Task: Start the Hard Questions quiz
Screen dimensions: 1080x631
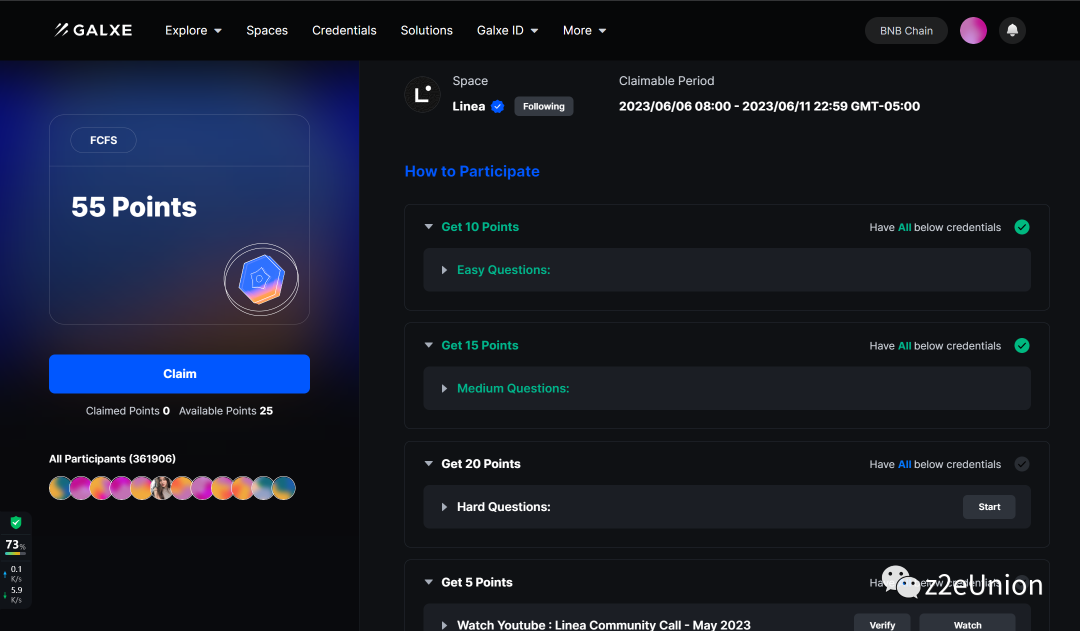Action: [988, 507]
